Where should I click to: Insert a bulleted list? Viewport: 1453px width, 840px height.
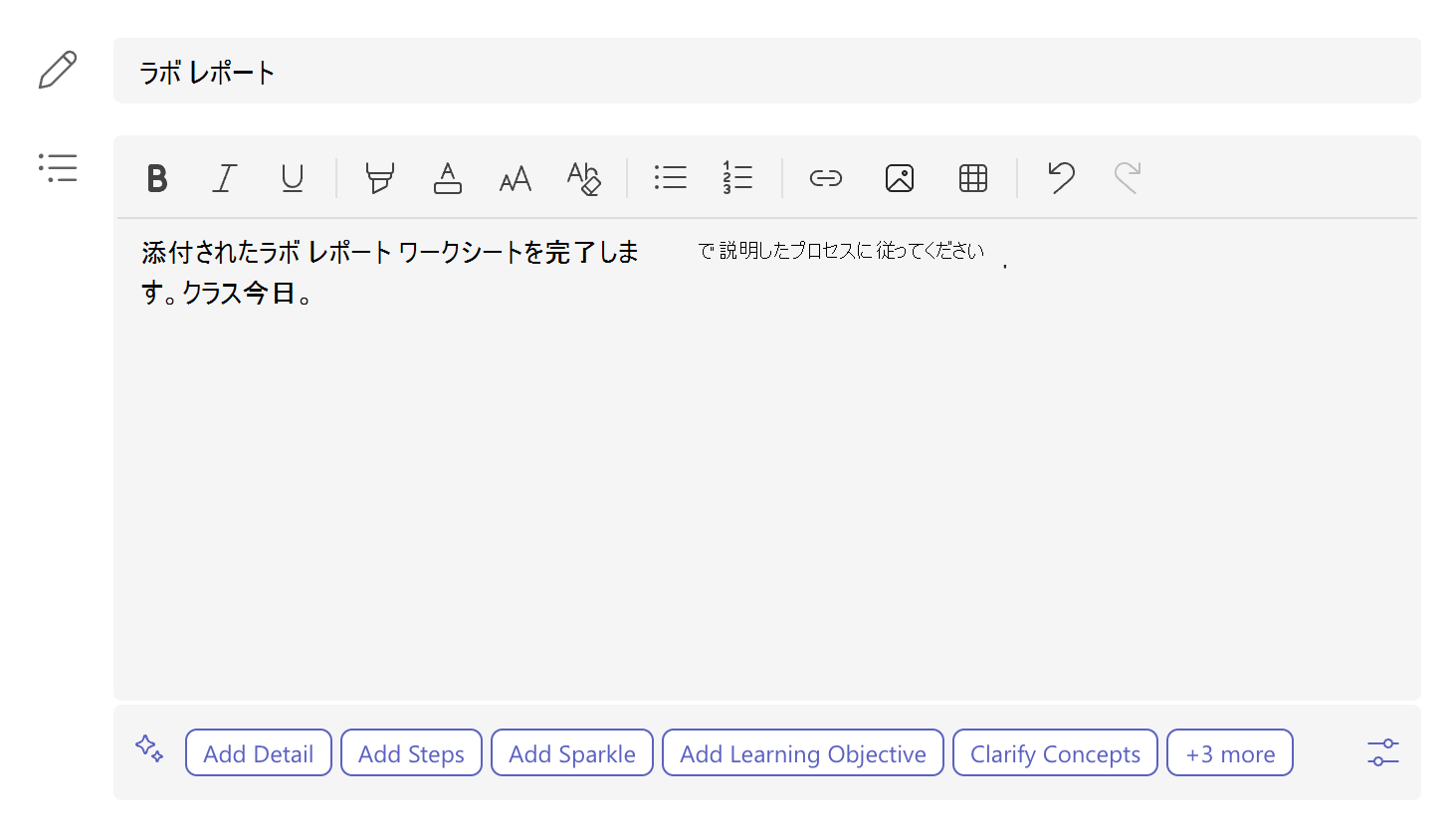(671, 178)
